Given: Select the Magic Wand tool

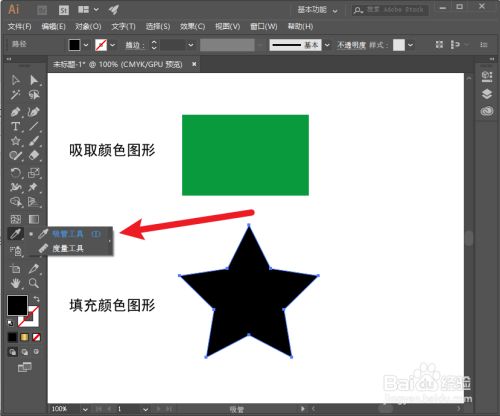Looking at the screenshot, I should 15,95.
